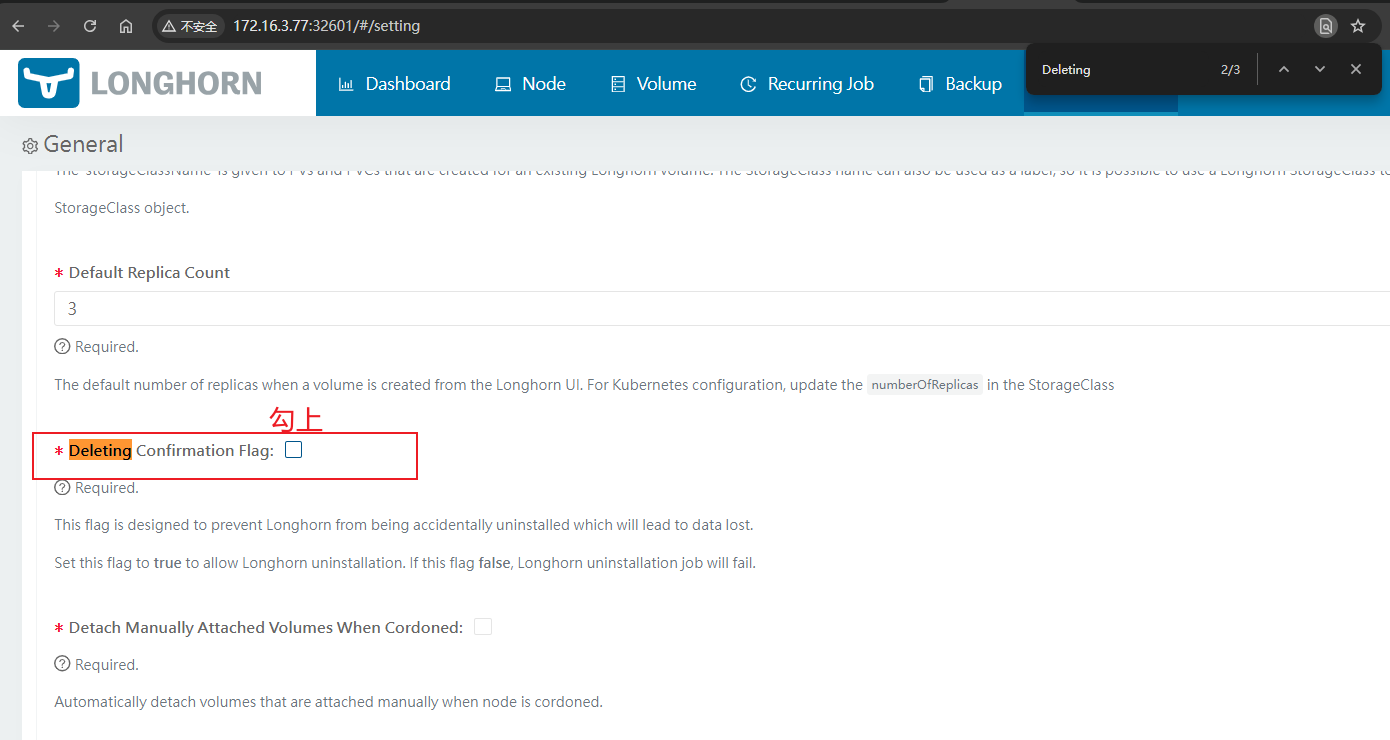Jump to next find result
Image resolution: width=1390 pixels, height=740 pixels.
click(x=1320, y=69)
